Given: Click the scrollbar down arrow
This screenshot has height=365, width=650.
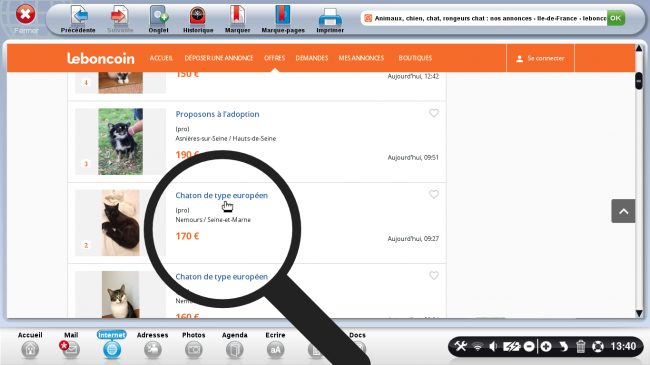Looking at the screenshot, I should point(639,313).
